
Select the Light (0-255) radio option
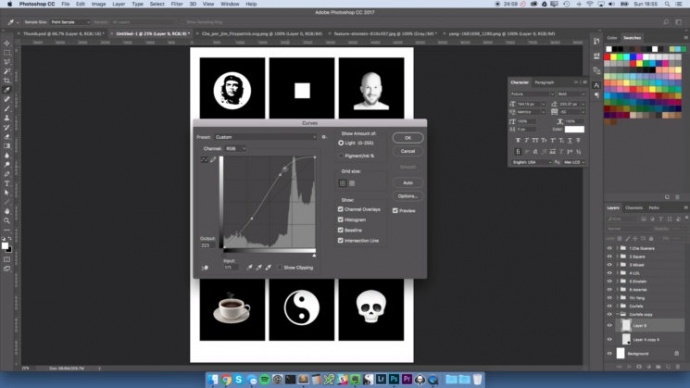[341, 143]
